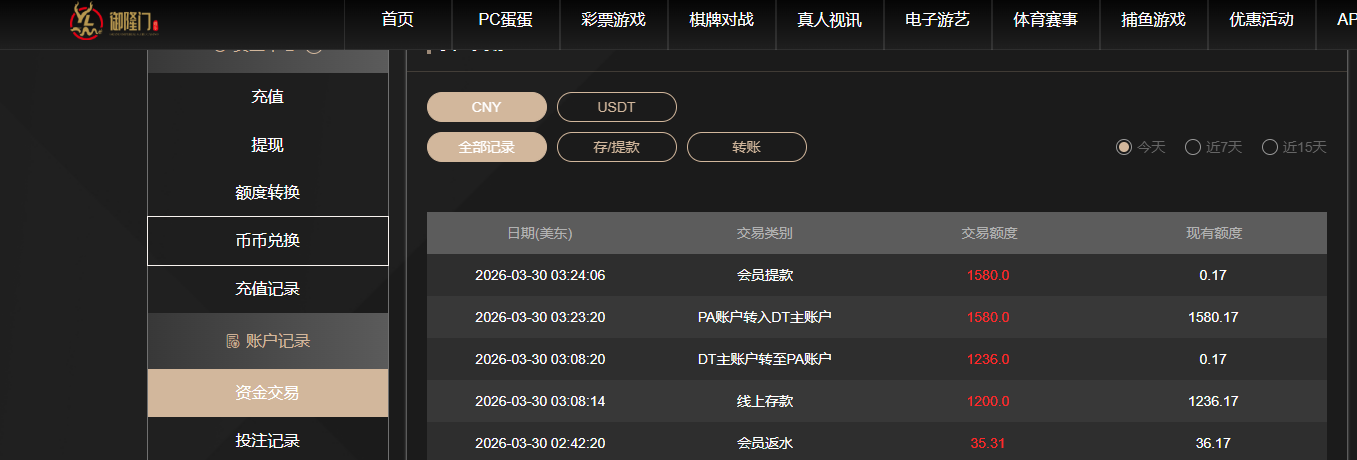
Task: Open the 体育赛事 menu item
Action: coord(1046,19)
